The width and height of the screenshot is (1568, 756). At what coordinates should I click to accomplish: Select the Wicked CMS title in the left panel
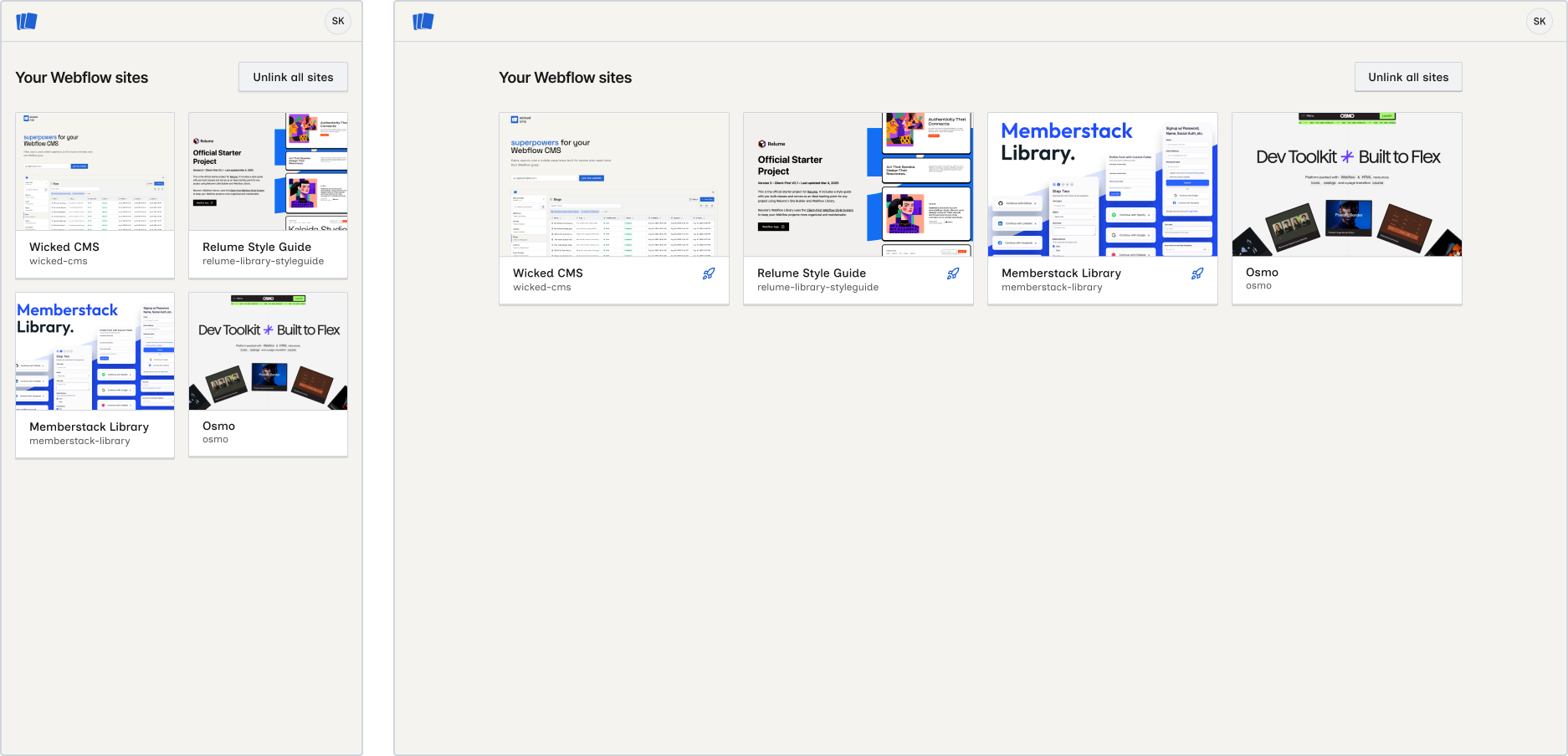[x=64, y=247]
